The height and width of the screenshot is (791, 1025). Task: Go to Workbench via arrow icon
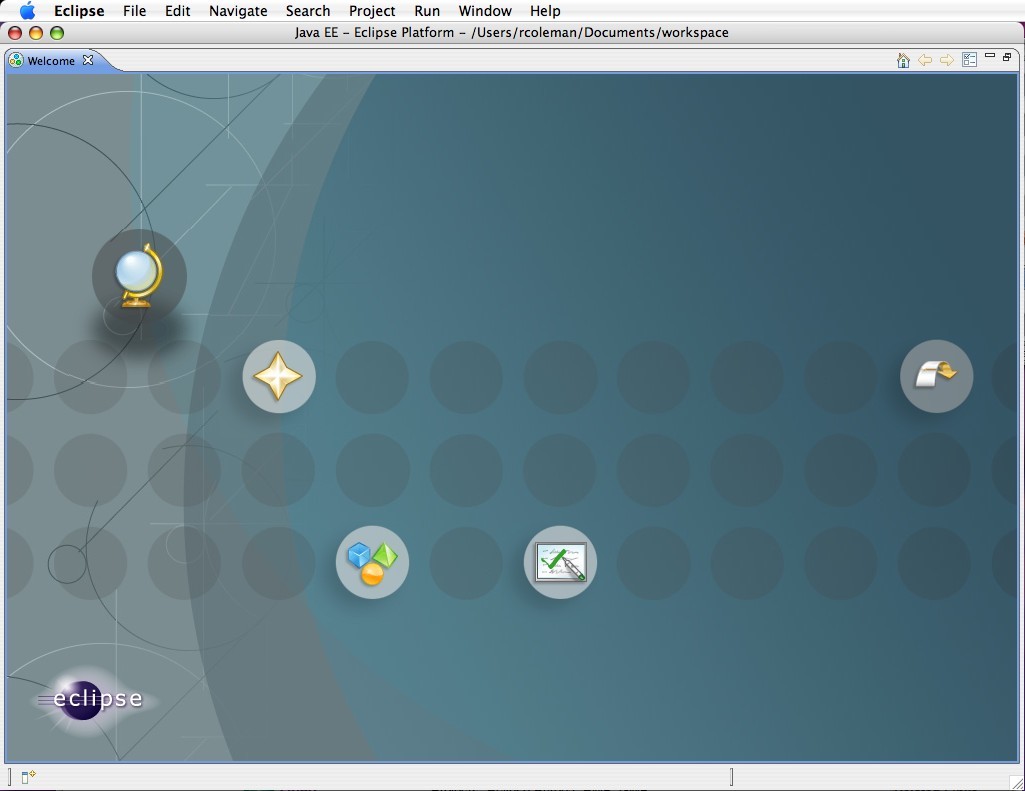[x=936, y=376]
